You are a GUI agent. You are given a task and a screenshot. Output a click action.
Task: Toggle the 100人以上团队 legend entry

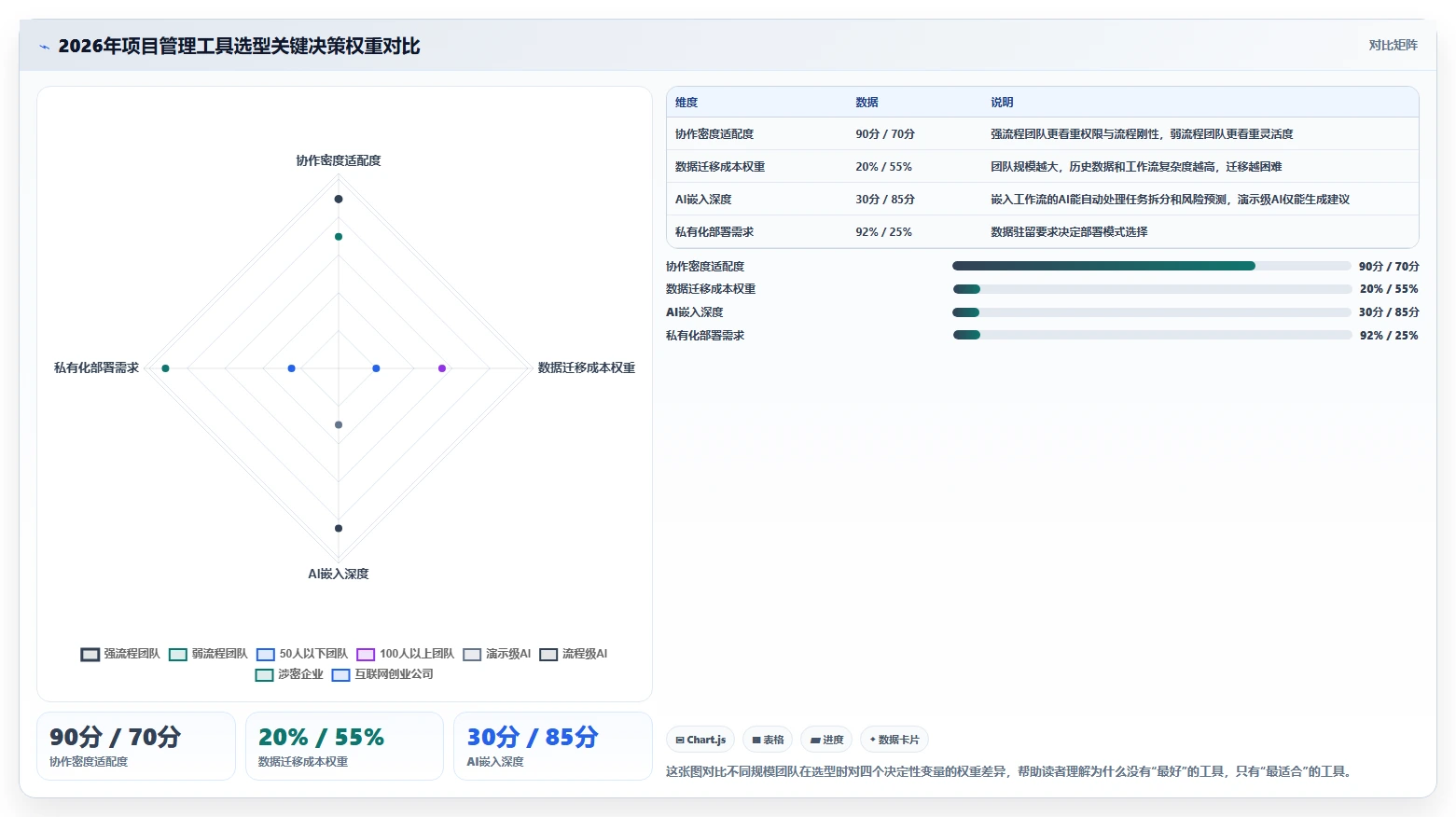click(405, 654)
